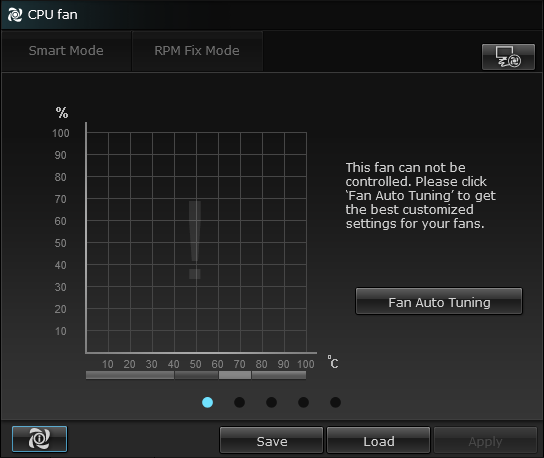Viewport: 544px width, 458px height.
Task: Switch to the RPM Fix Mode tab
Action: (x=197, y=51)
